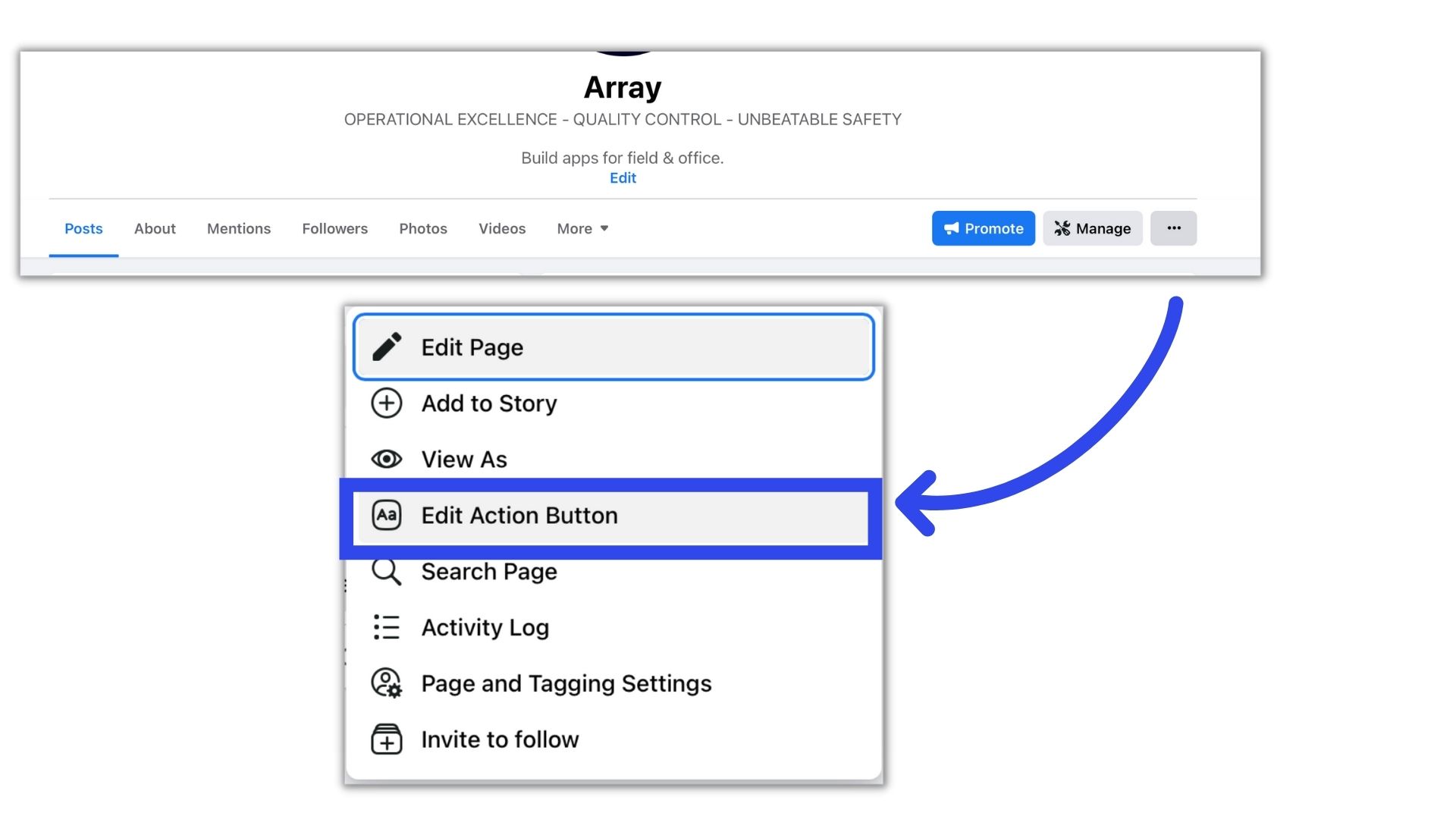
Task: Open Page and Tagging Settings entry
Action: [613, 683]
